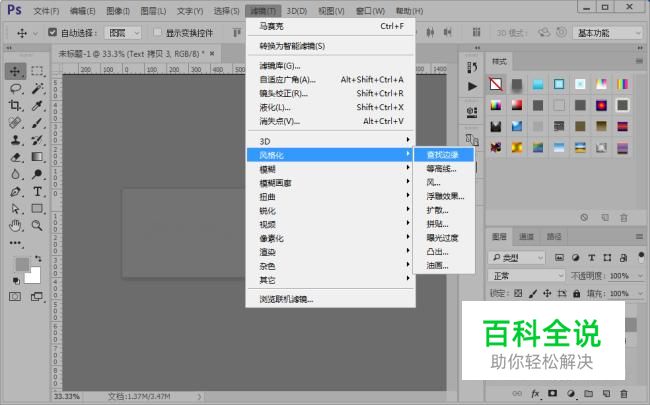Select the History Brush tool
Viewport: 650px width, 405px height.
click(x=37, y=140)
